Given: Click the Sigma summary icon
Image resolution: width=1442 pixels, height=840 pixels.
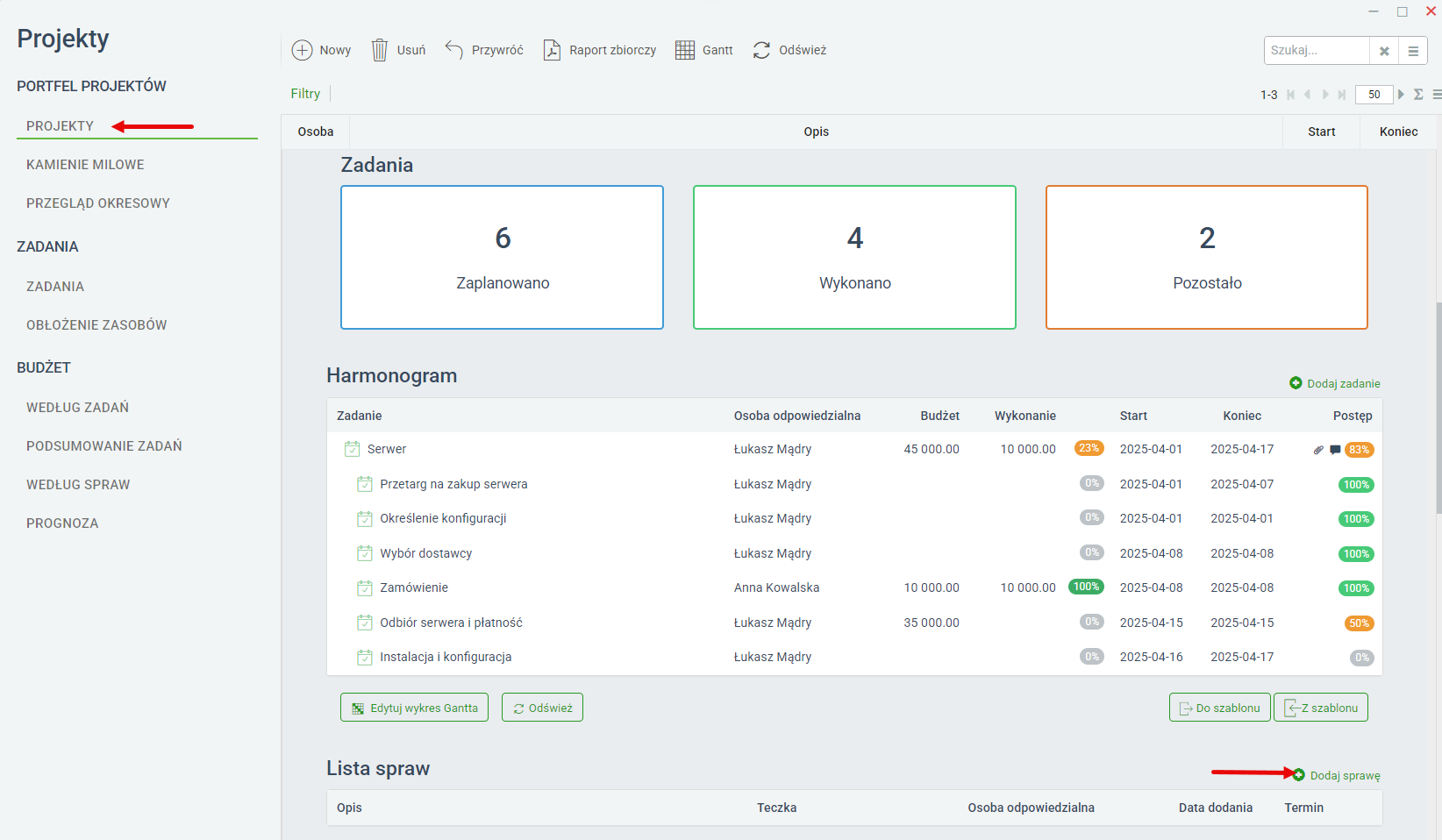Looking at the screenshot, I should [x=1418, y=95].
